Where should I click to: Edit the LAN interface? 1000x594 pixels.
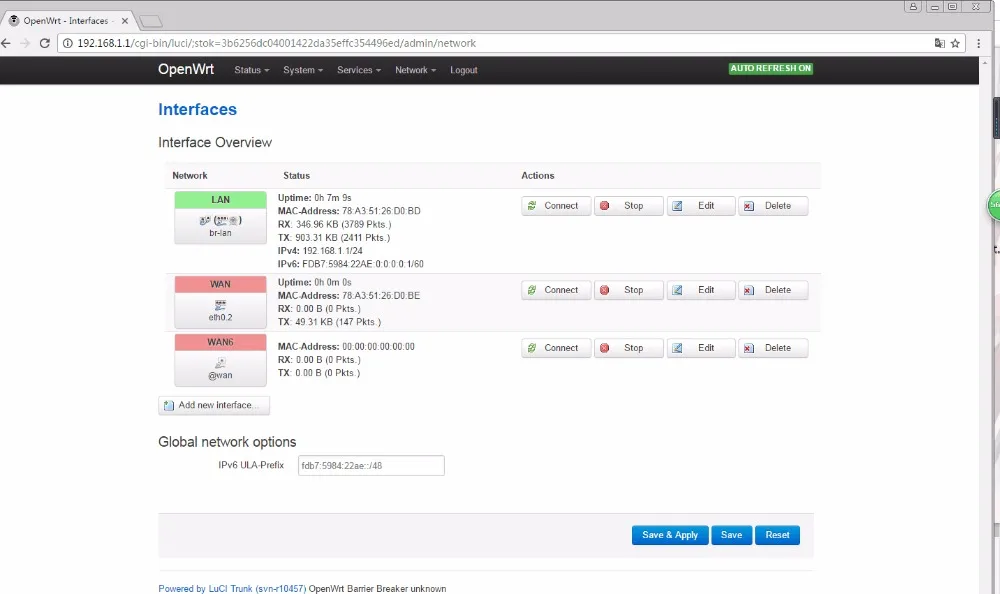(x=701, y=205)
